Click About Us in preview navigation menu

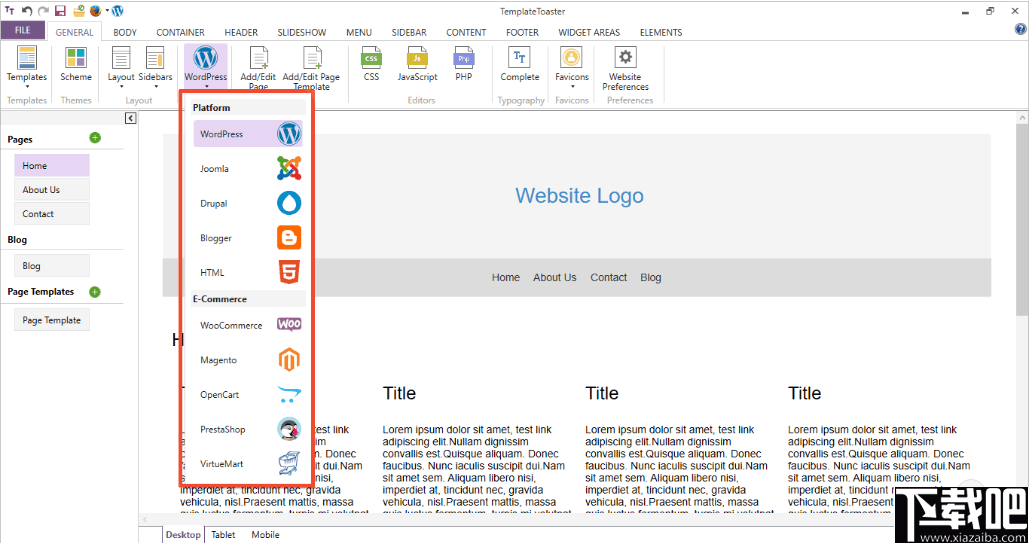555,278
